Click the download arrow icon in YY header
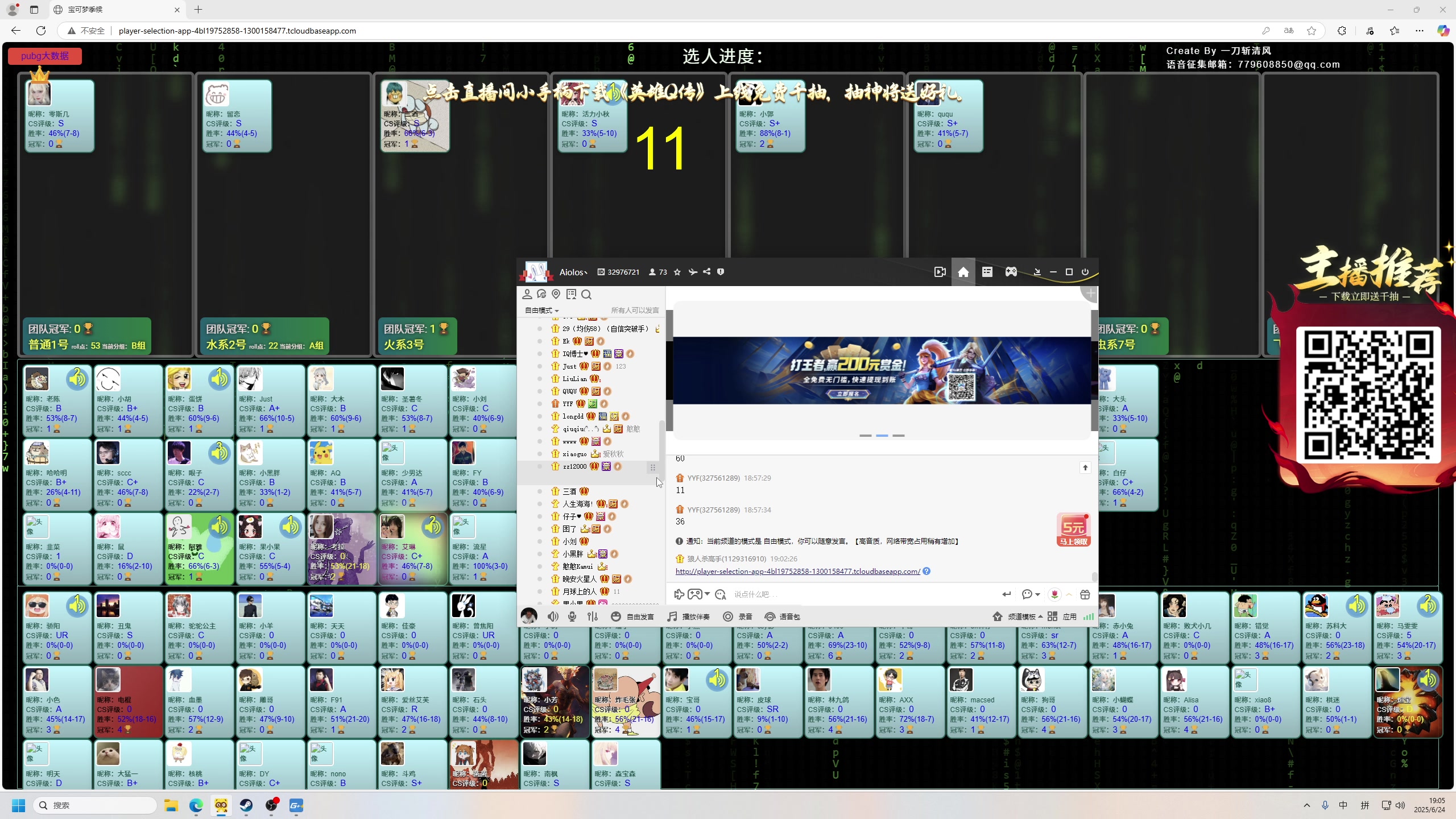 click(1037, 272)
